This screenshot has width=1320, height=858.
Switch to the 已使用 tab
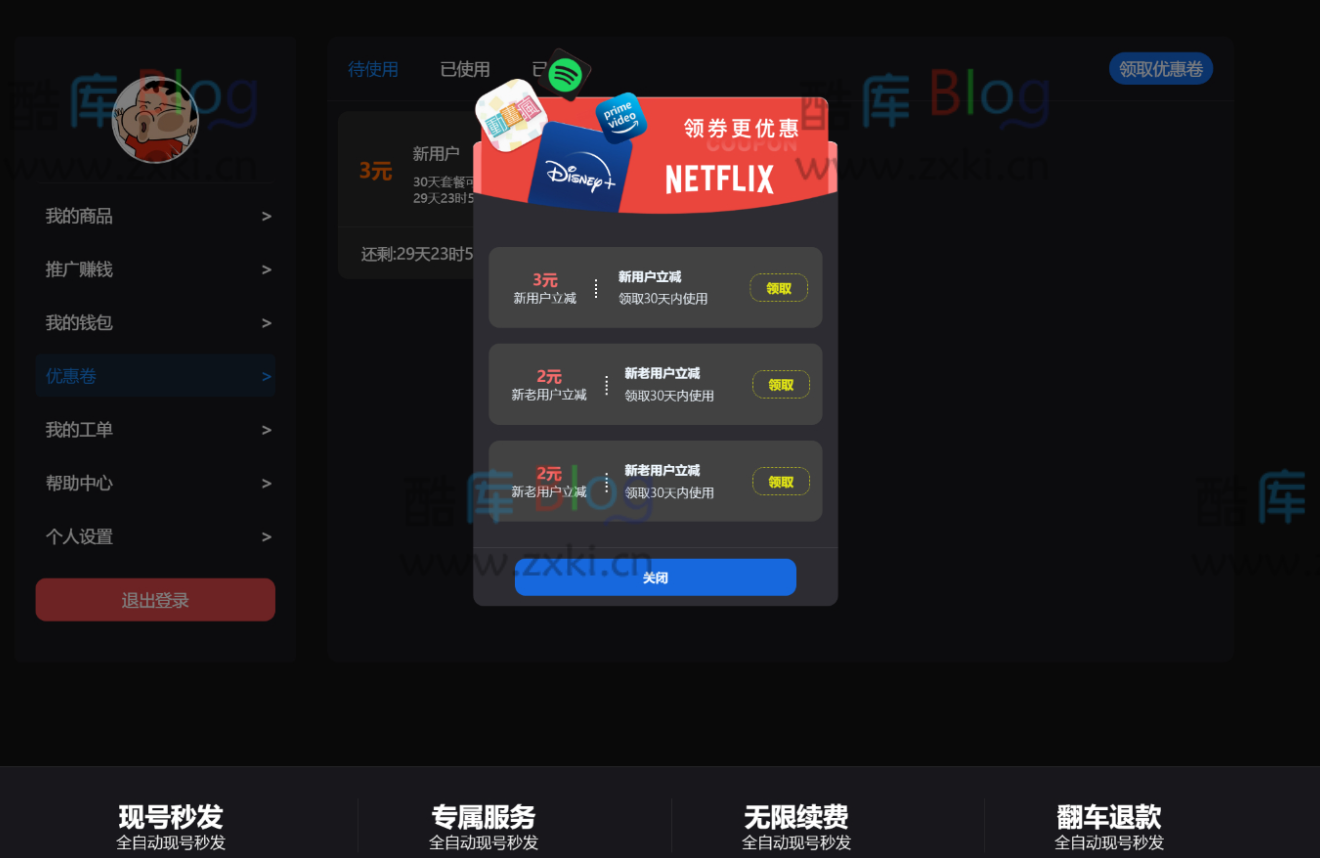464,69
